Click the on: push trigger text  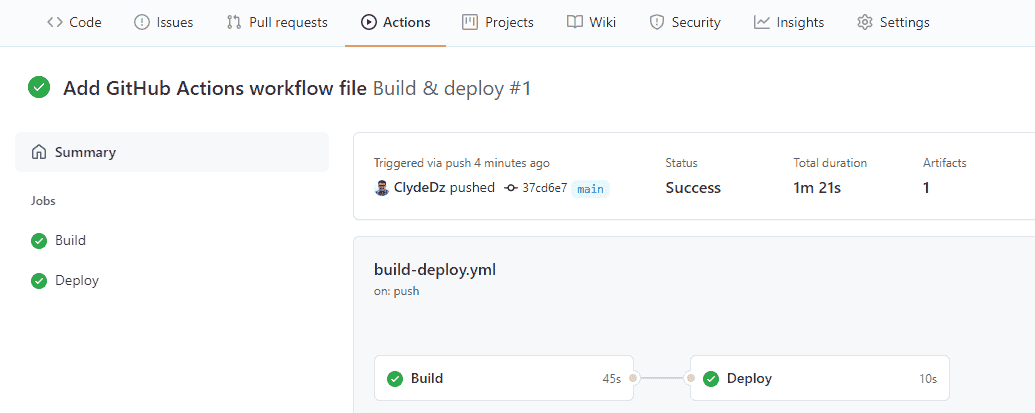pyautogui.click(x=397, y=291)
